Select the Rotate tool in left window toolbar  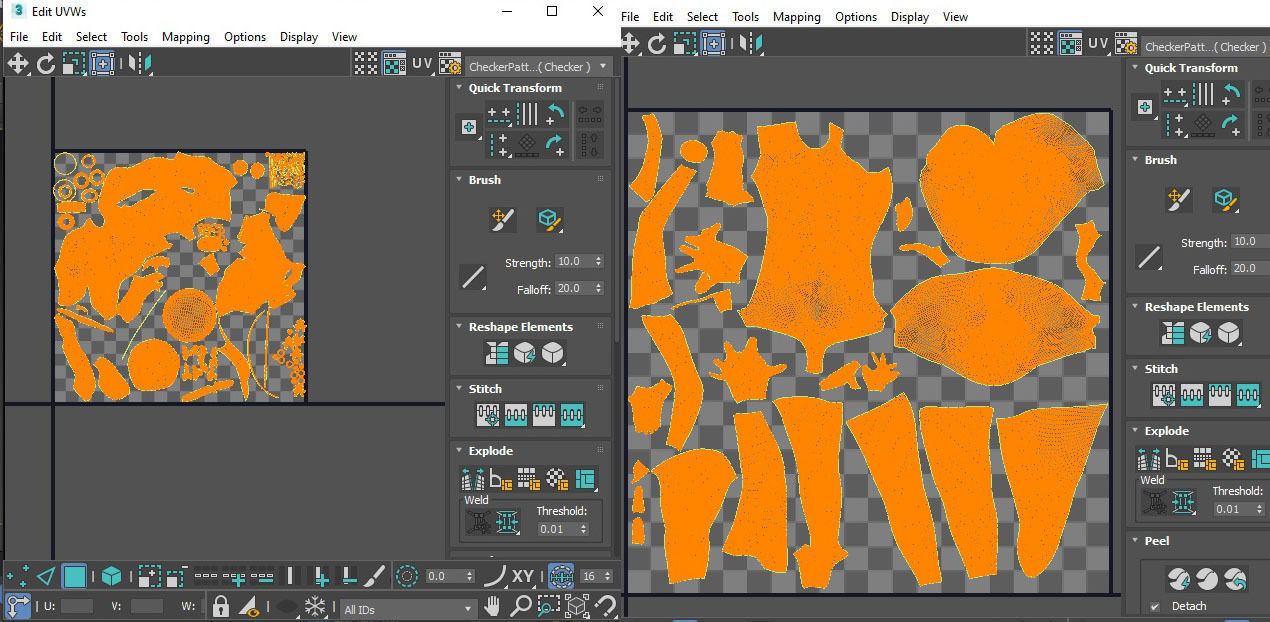[46, 64]
